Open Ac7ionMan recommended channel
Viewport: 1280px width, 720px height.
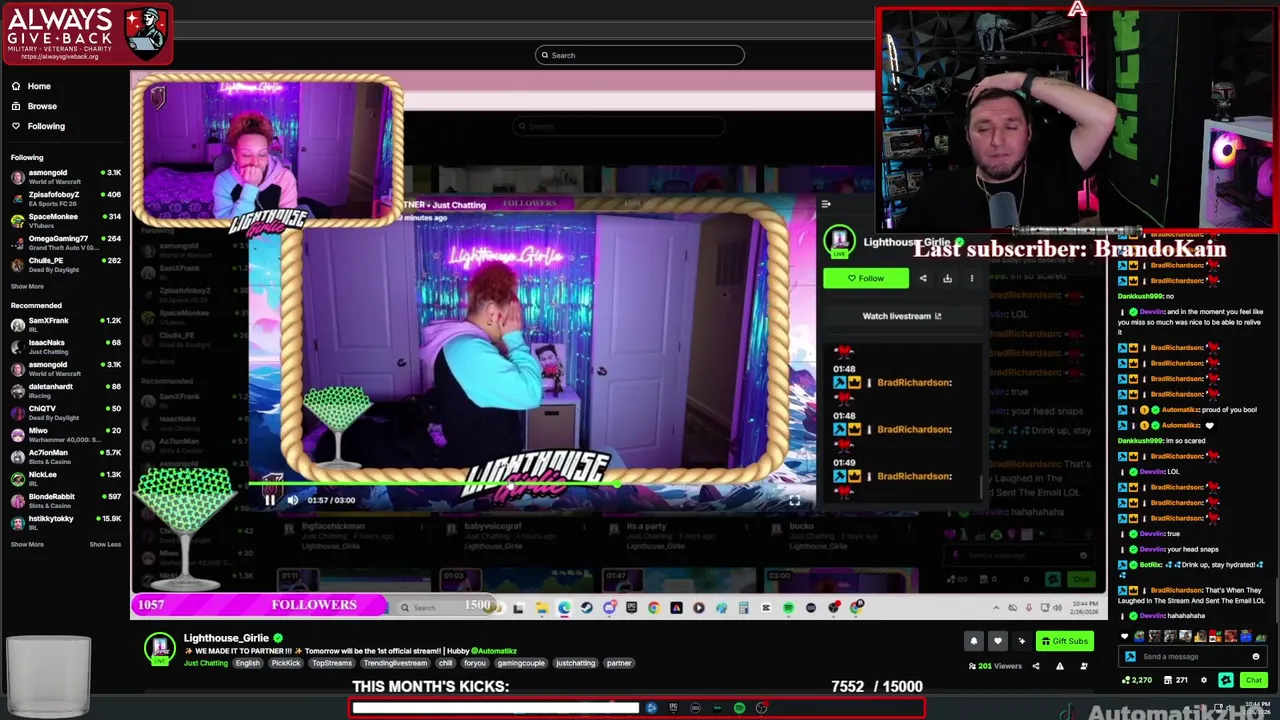(65, 457)
